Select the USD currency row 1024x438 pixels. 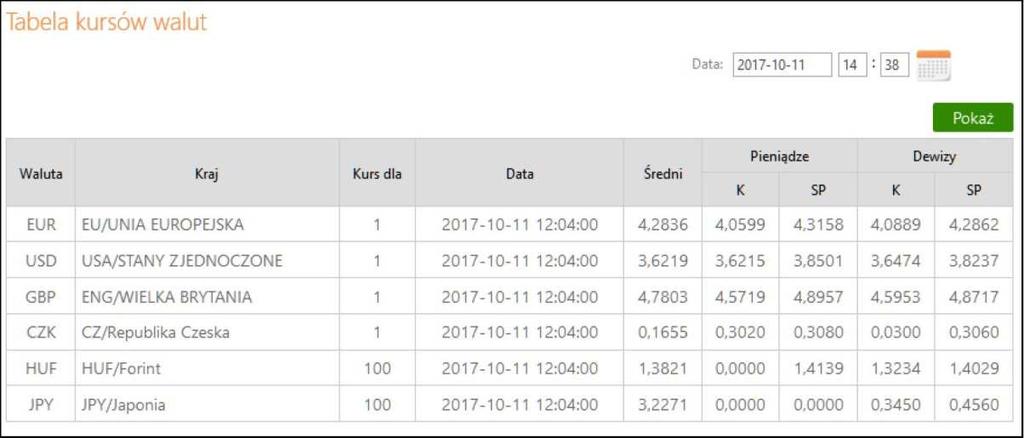point(509,260)
